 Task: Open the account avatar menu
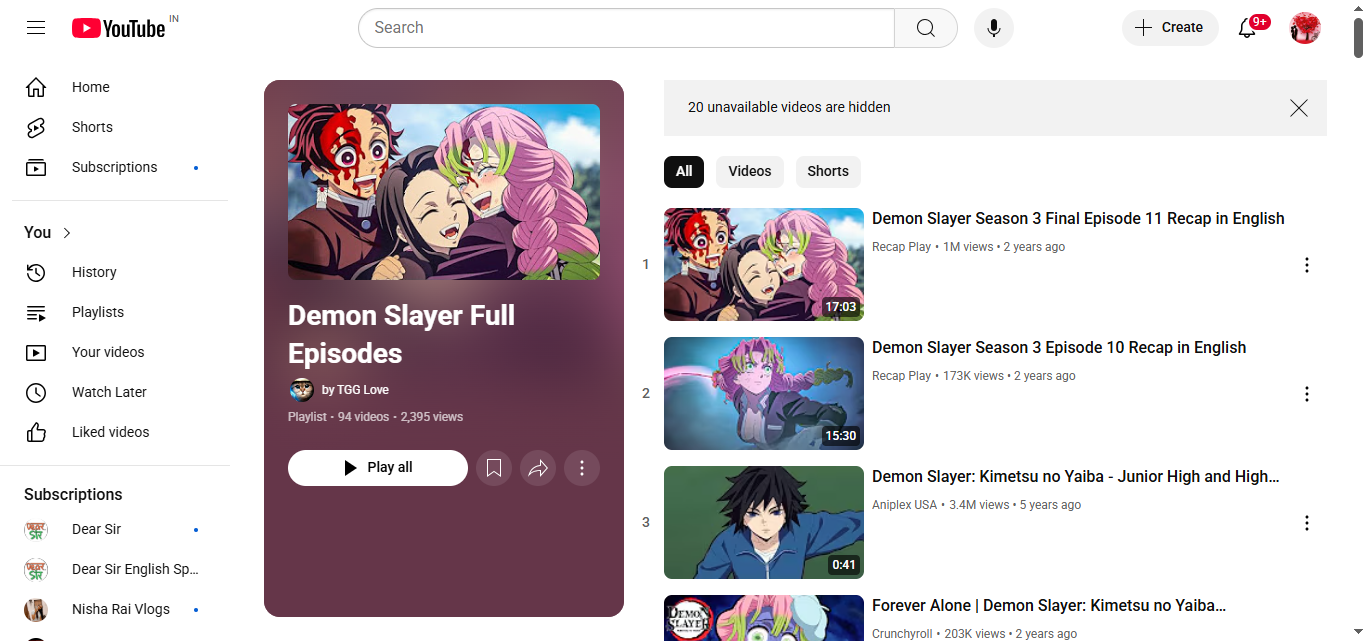(x=1305, y=28)
